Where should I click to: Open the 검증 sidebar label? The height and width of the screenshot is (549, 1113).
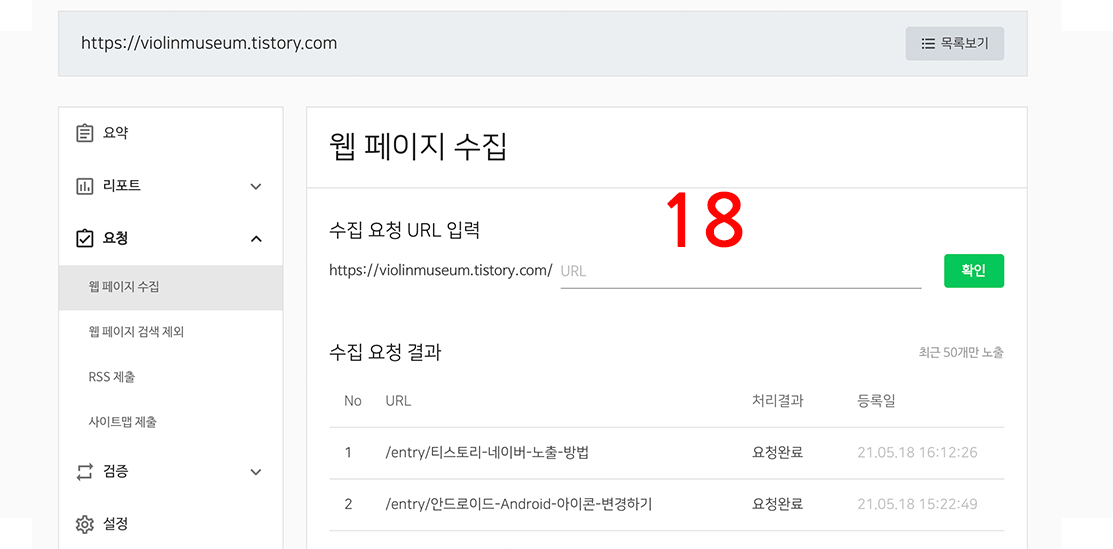pos(116,472)
